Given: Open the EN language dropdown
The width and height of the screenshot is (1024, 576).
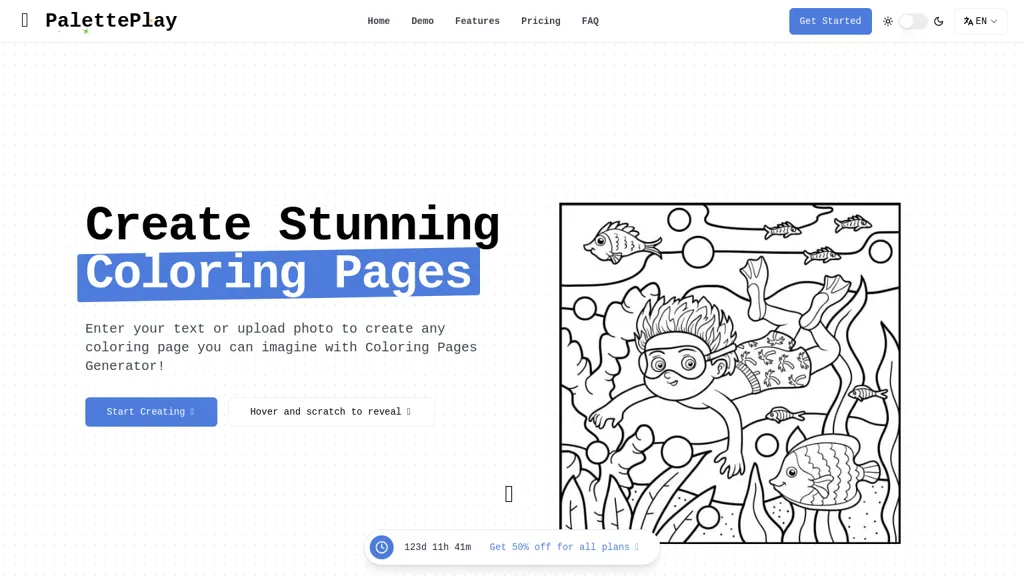Looking at the screenshot, I should (981, 21).
